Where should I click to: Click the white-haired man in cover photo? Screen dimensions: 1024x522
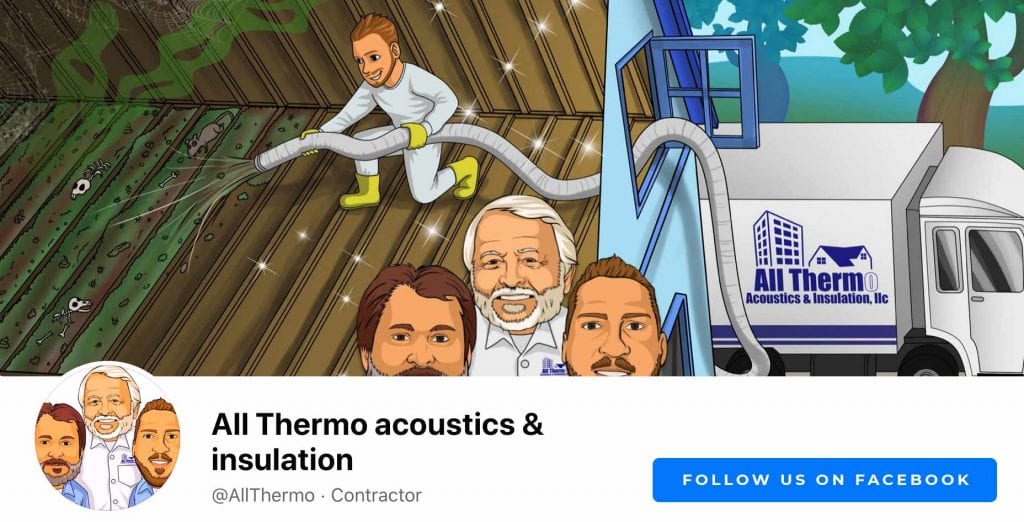520,286
